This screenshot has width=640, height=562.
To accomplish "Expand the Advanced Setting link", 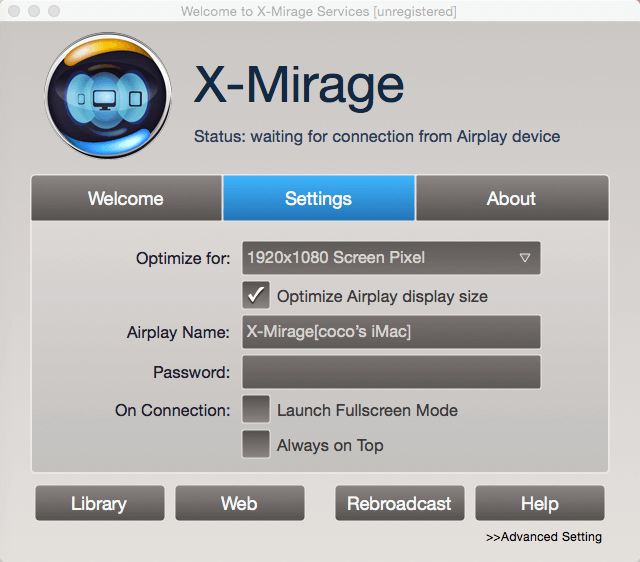I will coord(544,537).
